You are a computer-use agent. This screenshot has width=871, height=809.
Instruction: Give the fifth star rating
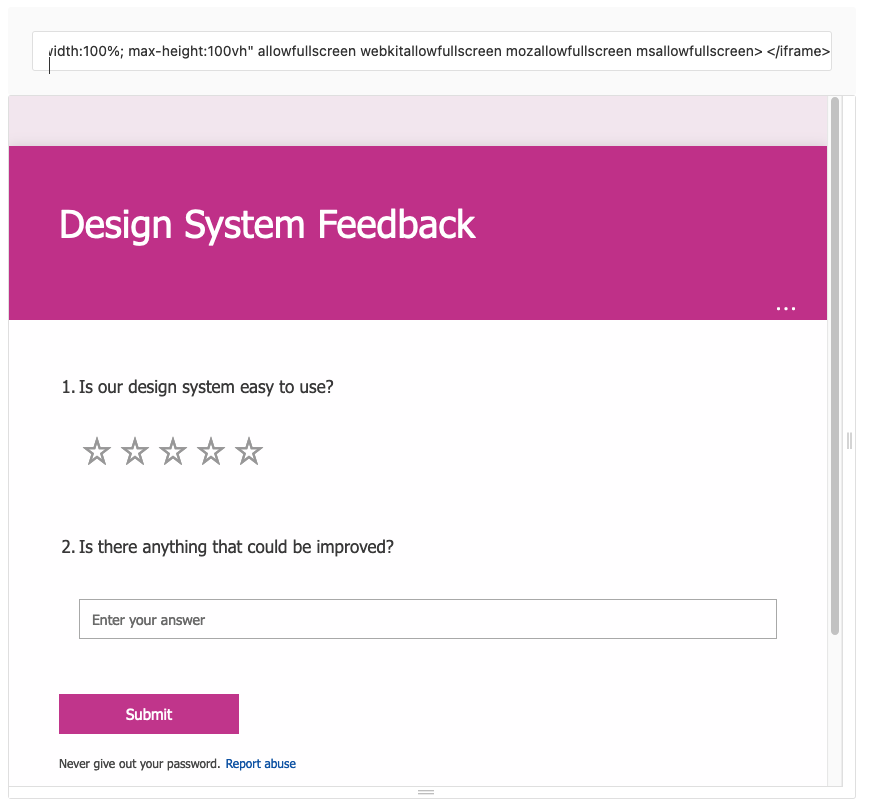249,451
